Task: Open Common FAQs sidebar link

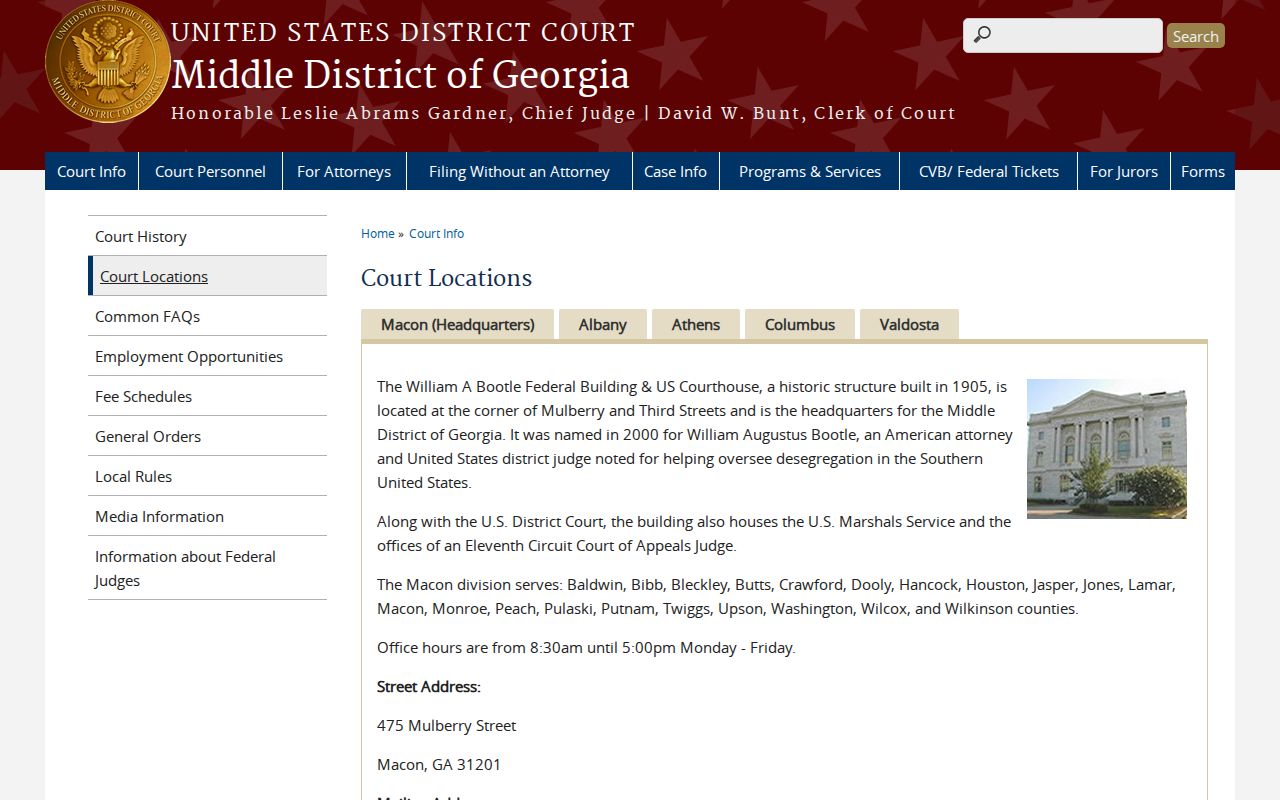Action: pos(207,316)
